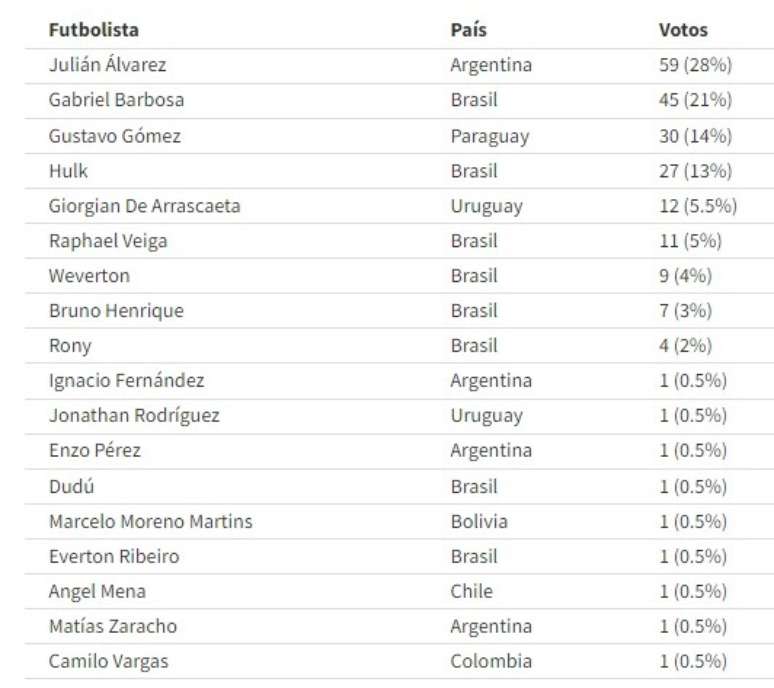The width and height of the screenshot is (774, 688).
Task: Select the Julián Álvarez player name
Action: (x=107, y=65)
